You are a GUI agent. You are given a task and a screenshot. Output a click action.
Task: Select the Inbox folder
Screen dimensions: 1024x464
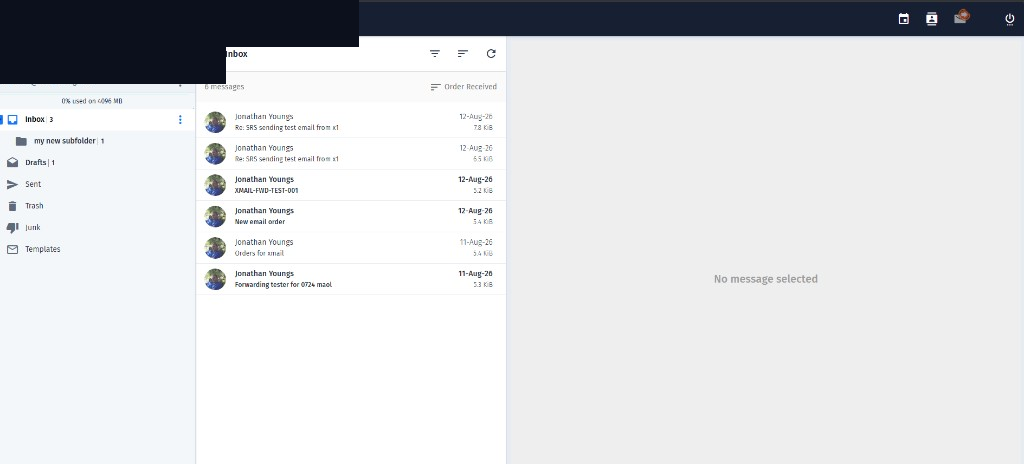point(97,120)
